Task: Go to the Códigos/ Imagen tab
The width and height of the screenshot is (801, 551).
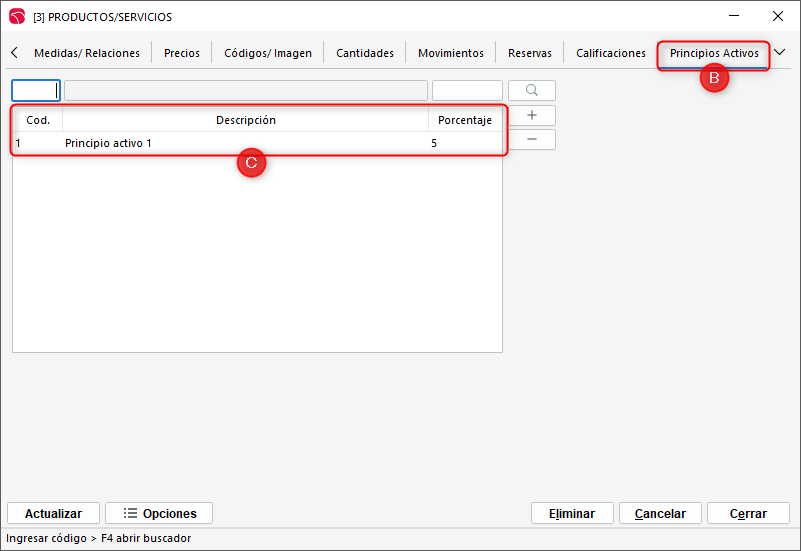Action: 268,53
